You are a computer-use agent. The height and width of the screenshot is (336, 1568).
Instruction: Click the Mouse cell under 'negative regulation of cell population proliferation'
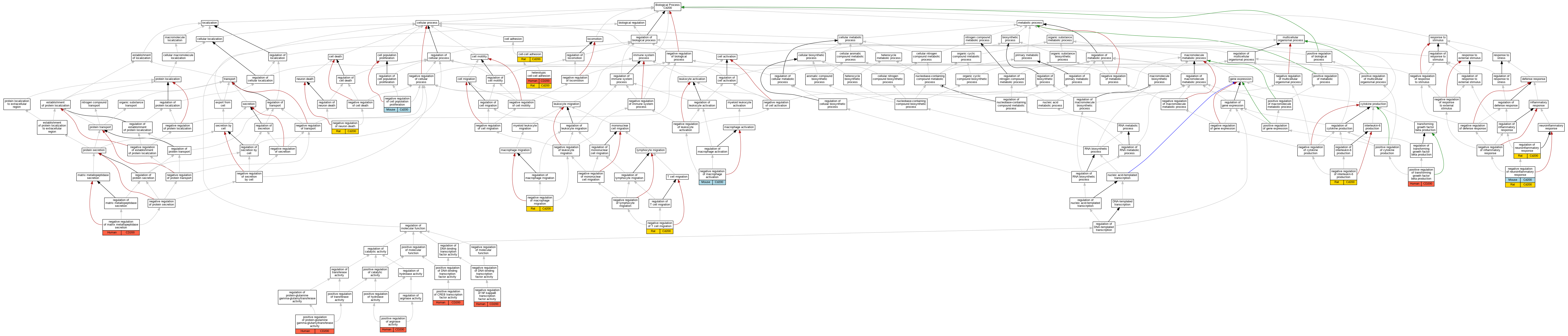(391, 110)
